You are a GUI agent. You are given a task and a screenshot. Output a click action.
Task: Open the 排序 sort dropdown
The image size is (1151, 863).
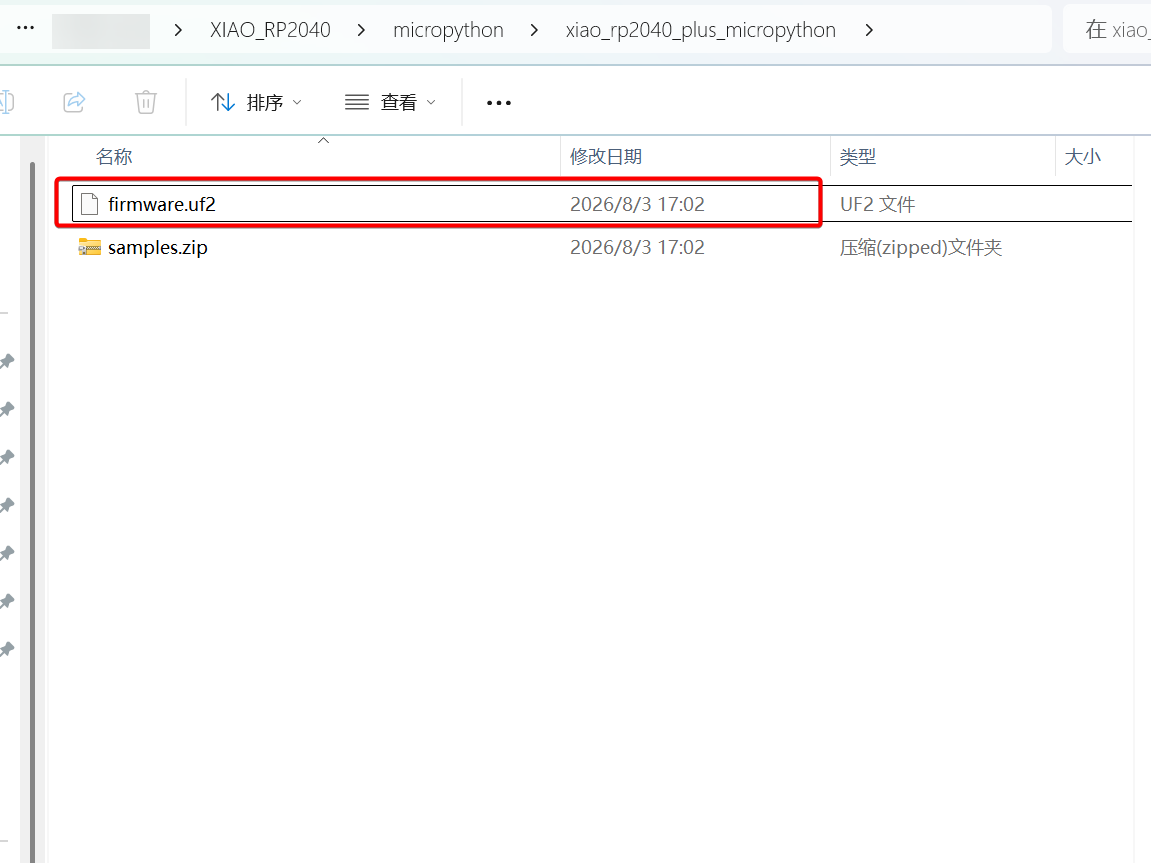(x=256, y=102)
